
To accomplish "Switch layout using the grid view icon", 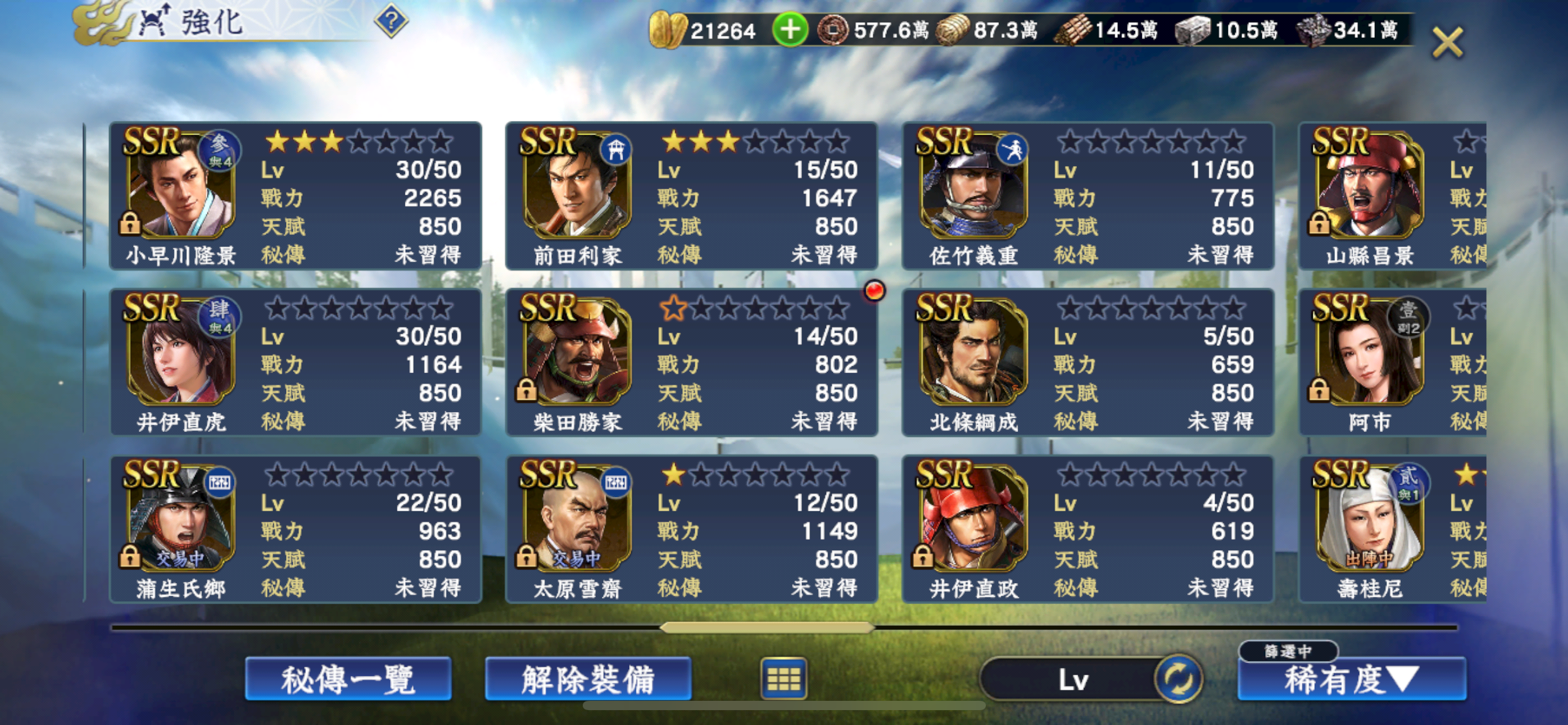I will (783, 679).
